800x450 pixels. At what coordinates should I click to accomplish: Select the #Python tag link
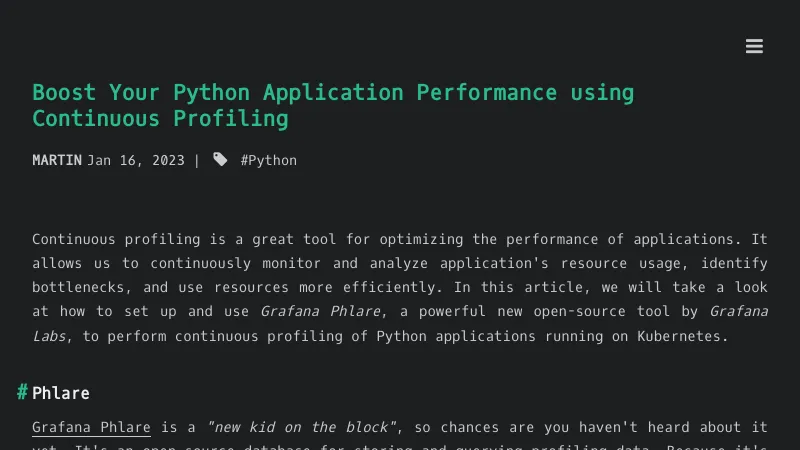pos(268,160)
